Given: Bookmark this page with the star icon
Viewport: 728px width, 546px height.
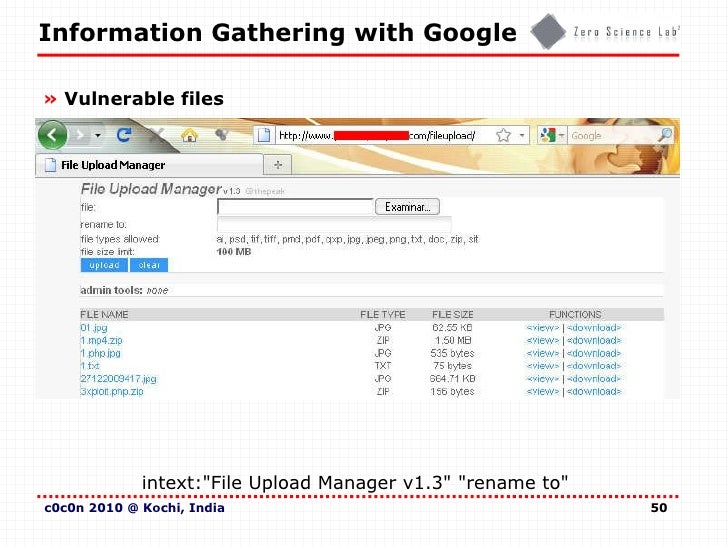Looking at the screenshot, I should [x=503, y=136].
